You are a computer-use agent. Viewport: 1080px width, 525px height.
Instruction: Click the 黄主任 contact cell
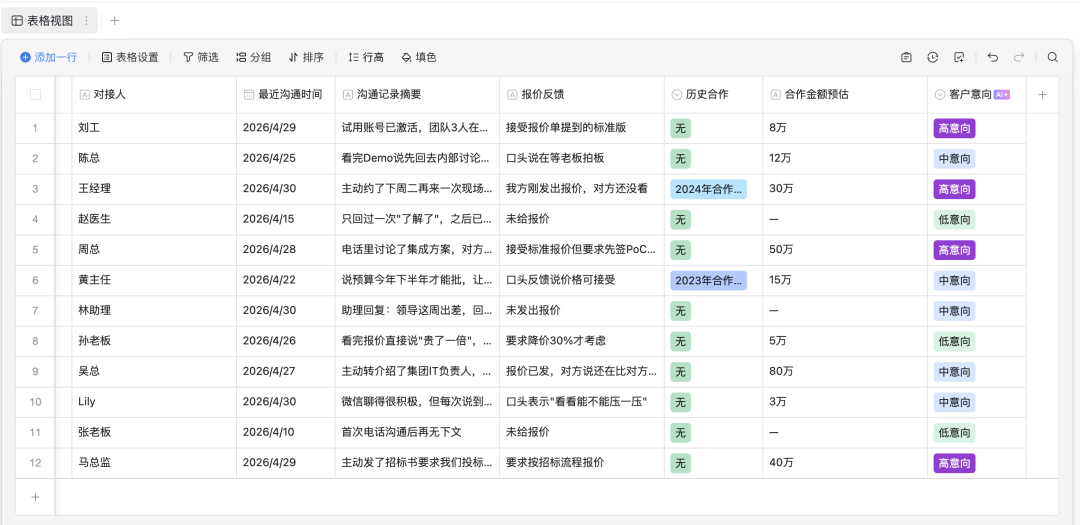(x=154, y=280)
